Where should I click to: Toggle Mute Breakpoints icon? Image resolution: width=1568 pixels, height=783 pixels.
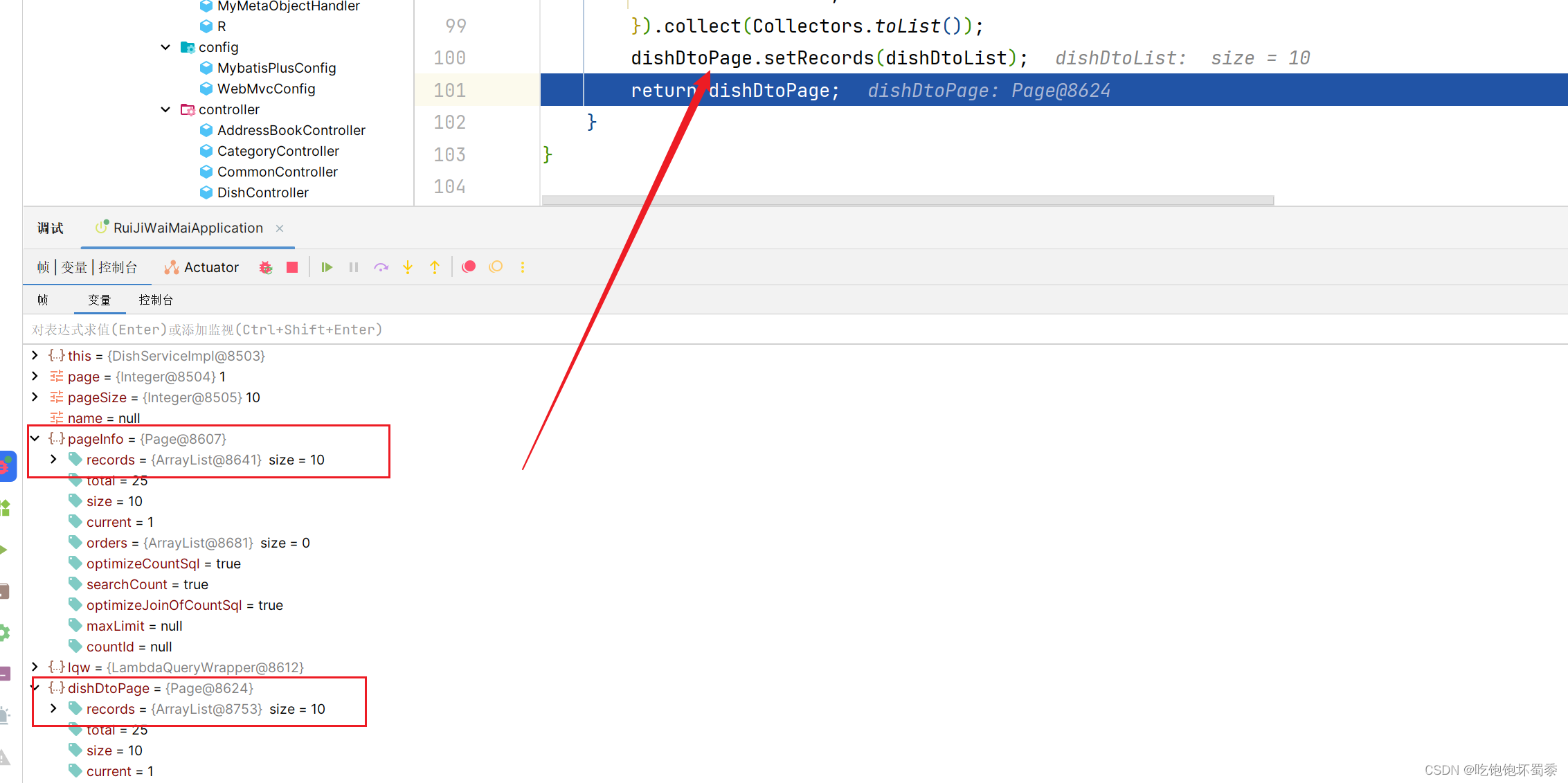496,267
